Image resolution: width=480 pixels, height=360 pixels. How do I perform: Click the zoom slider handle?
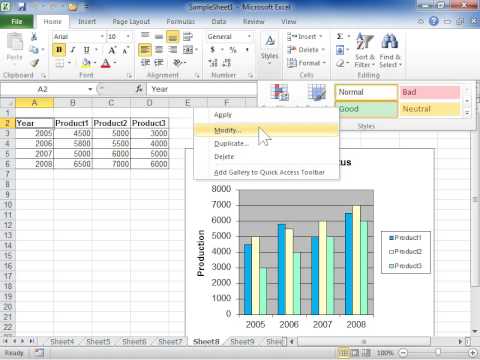(x=438, y=352)
